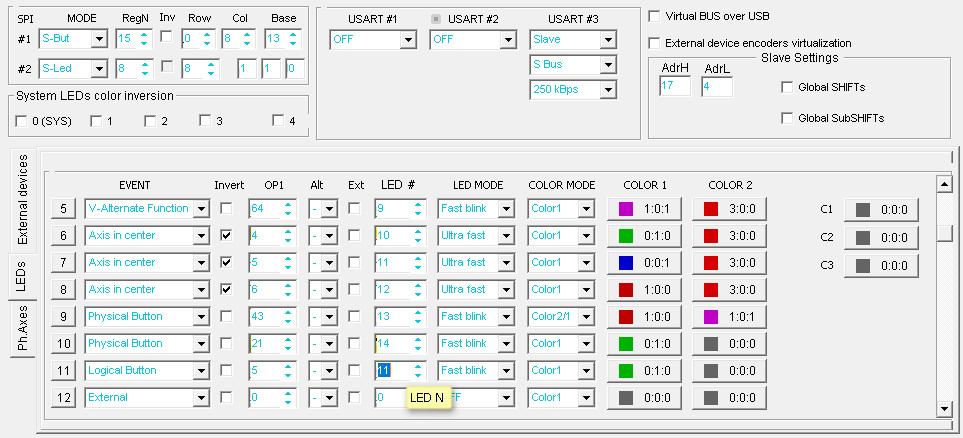Open the USART #1 OFF dropdown
This screenshot has height=438, width=963.
pyautogui.click(x=408, y=39)
